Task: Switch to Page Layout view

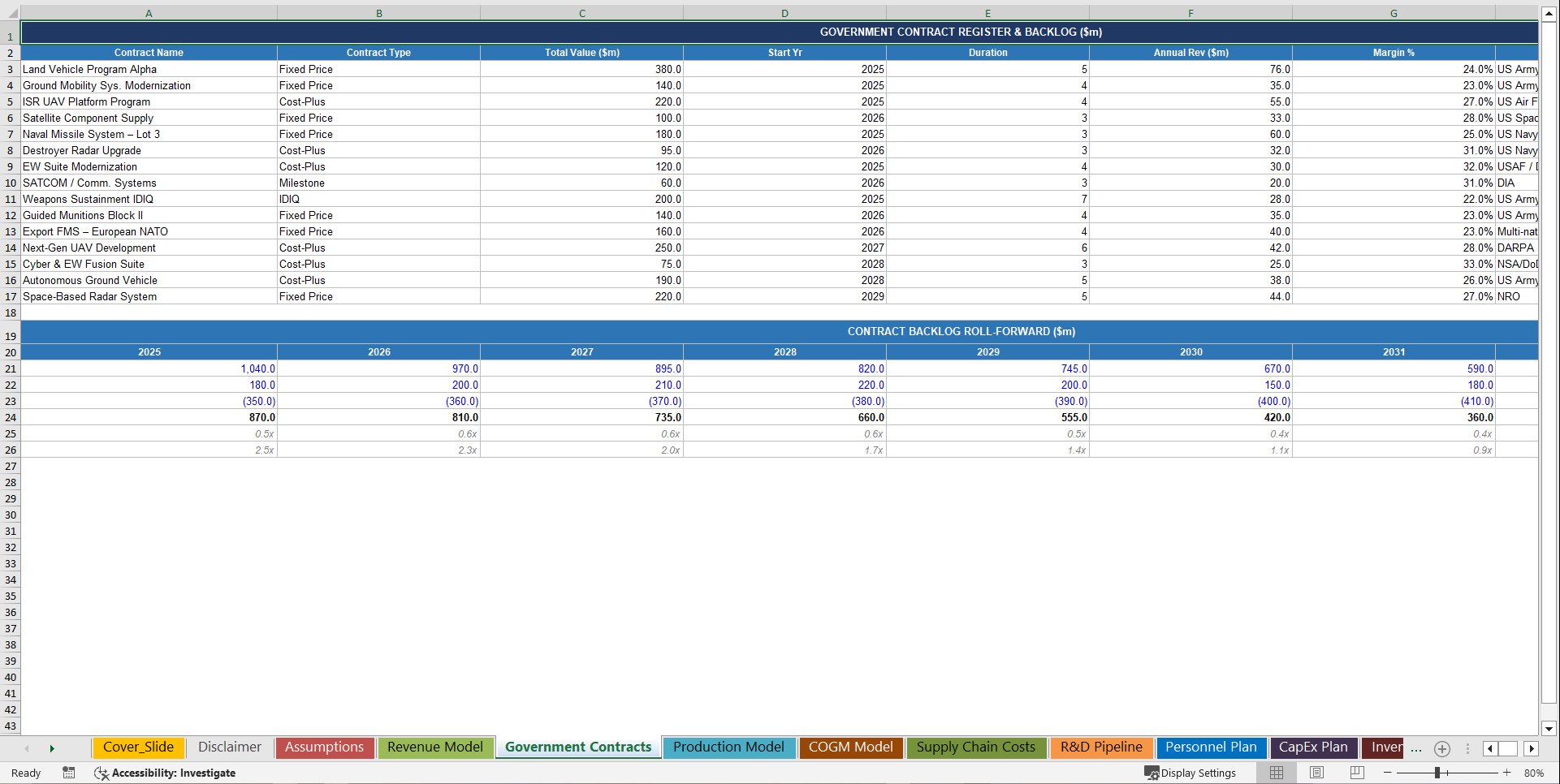Action: coord(1316,773)
